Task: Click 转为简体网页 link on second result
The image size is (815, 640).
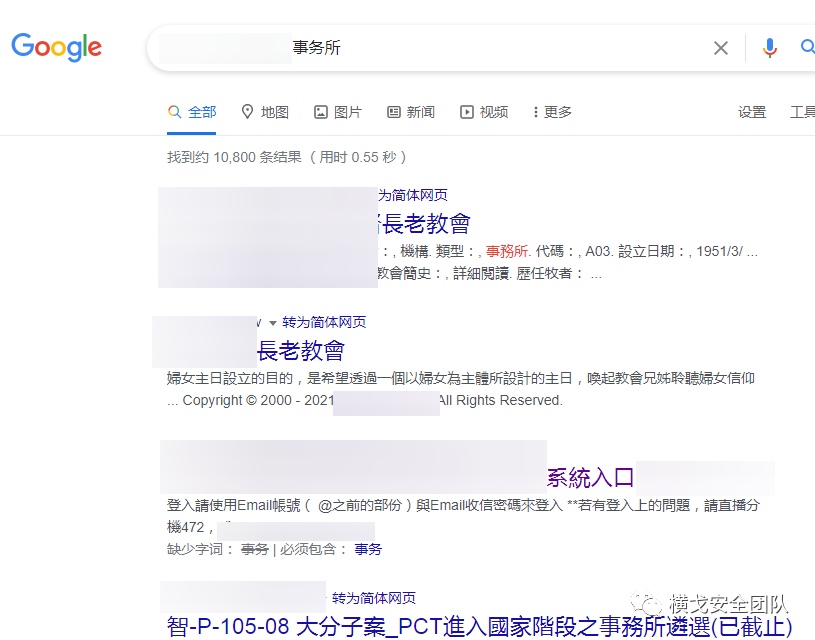Action: [x=324, y=322]
